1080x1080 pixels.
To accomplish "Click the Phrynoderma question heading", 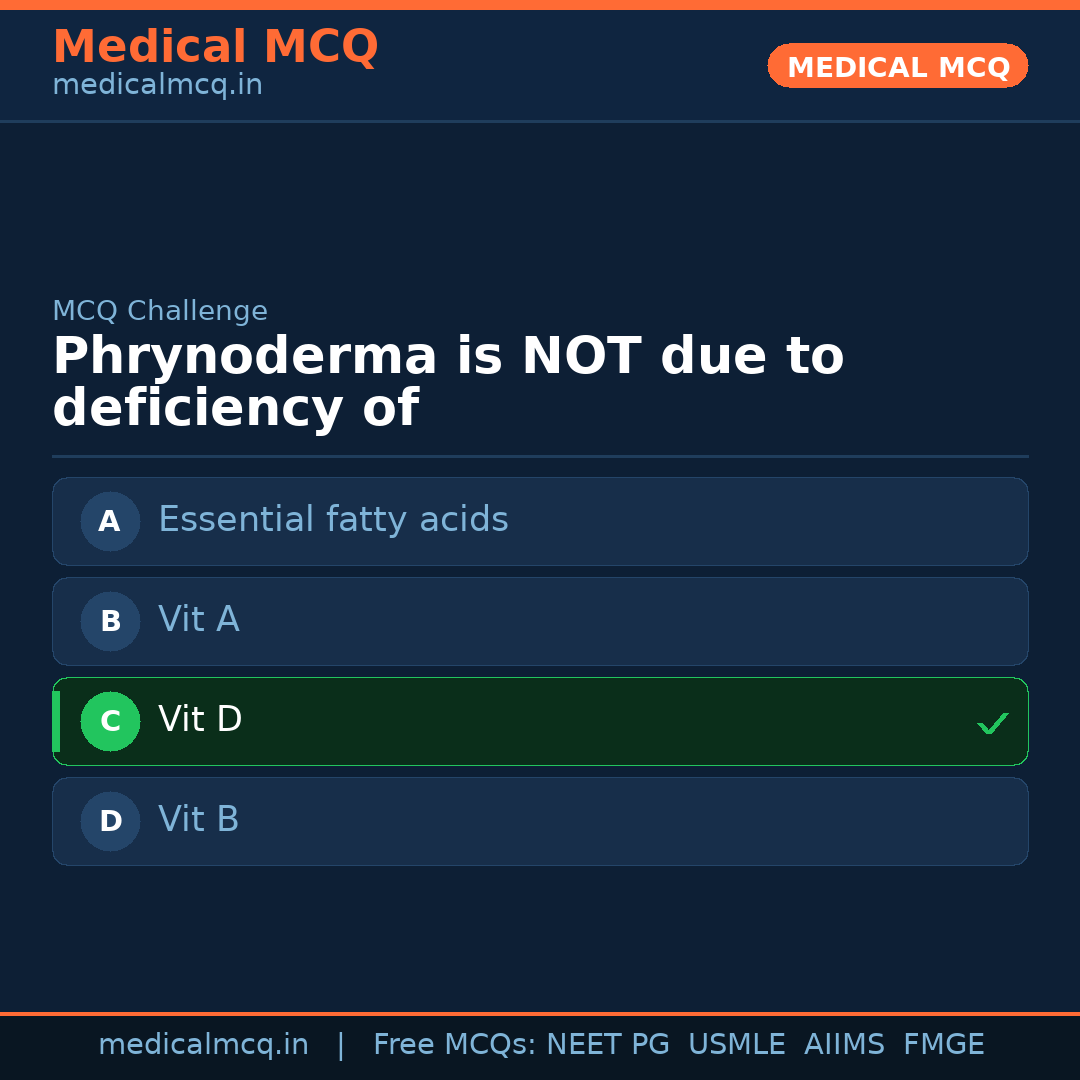I will 448,383.
